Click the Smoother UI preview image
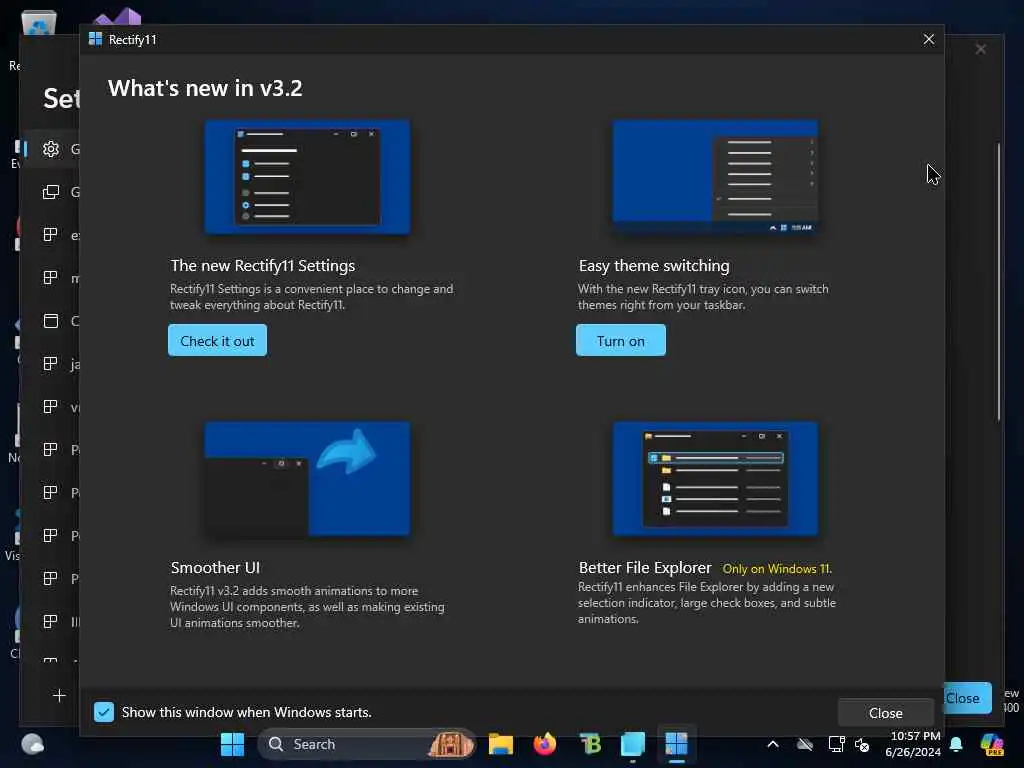 [308, 479]
